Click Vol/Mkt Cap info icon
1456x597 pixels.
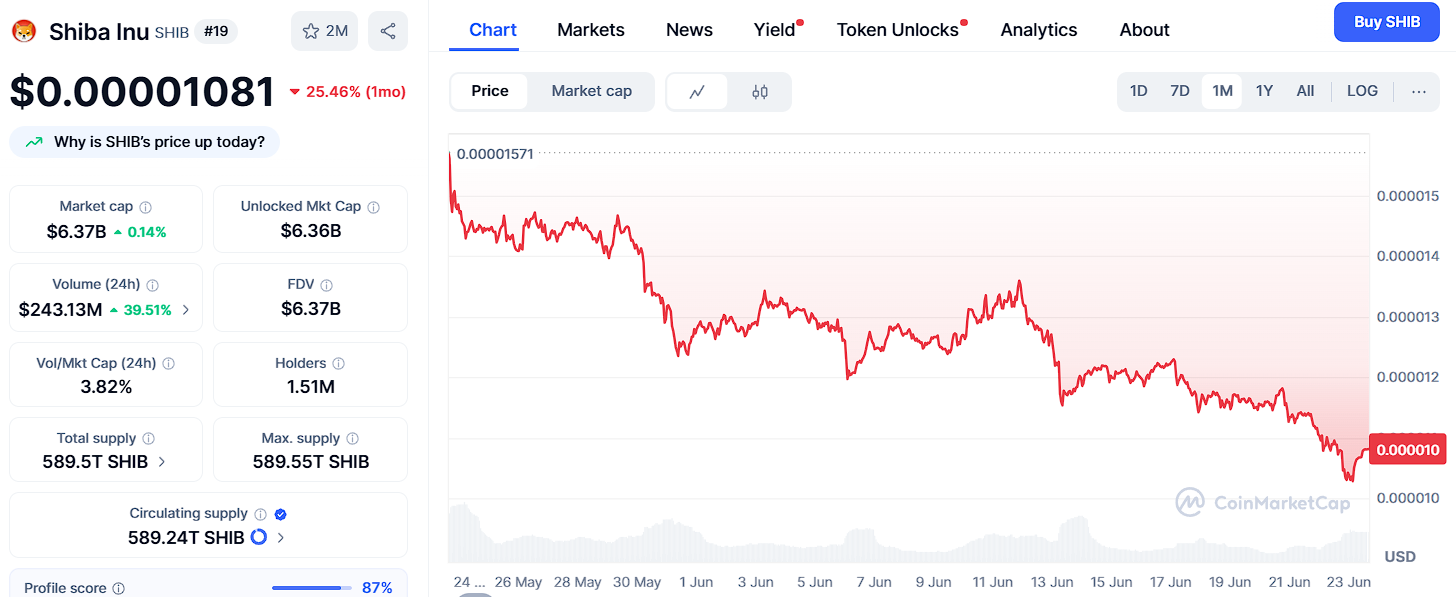169,364
